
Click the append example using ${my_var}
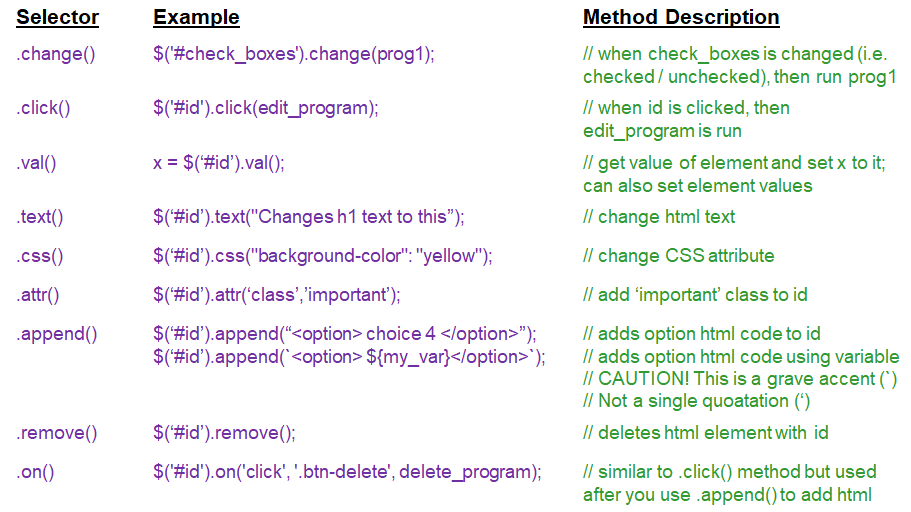[x=348, y=356]
